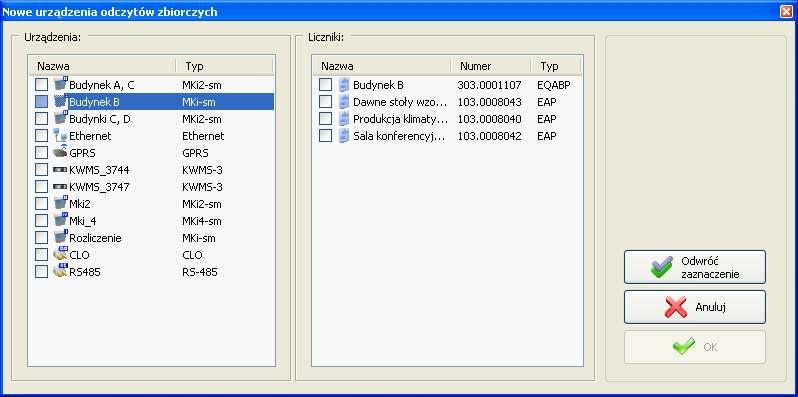Viewport: 798px width, 397px height.
Task: Select the Ethernet network device icon
Action: (x=61, y=135)
